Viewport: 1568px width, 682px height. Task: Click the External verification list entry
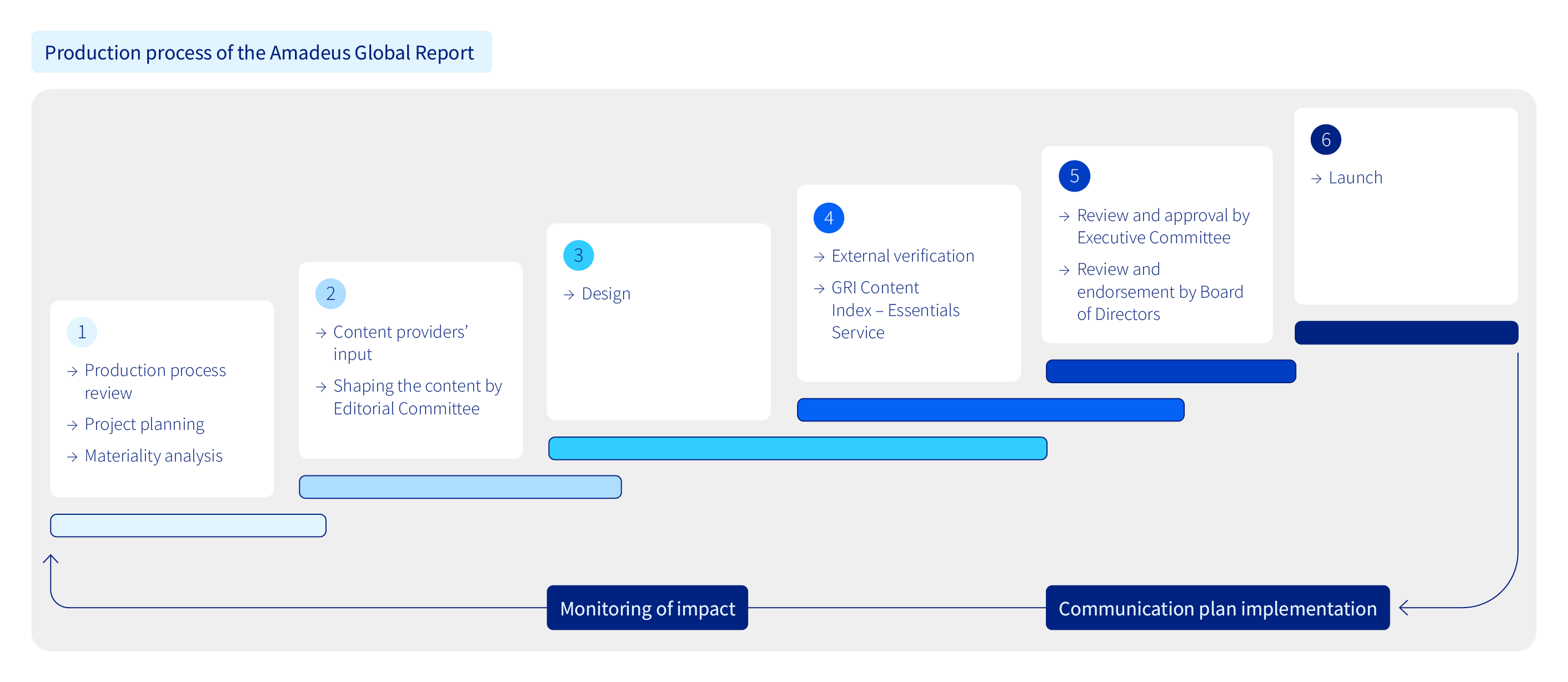(x=903, y=255)
